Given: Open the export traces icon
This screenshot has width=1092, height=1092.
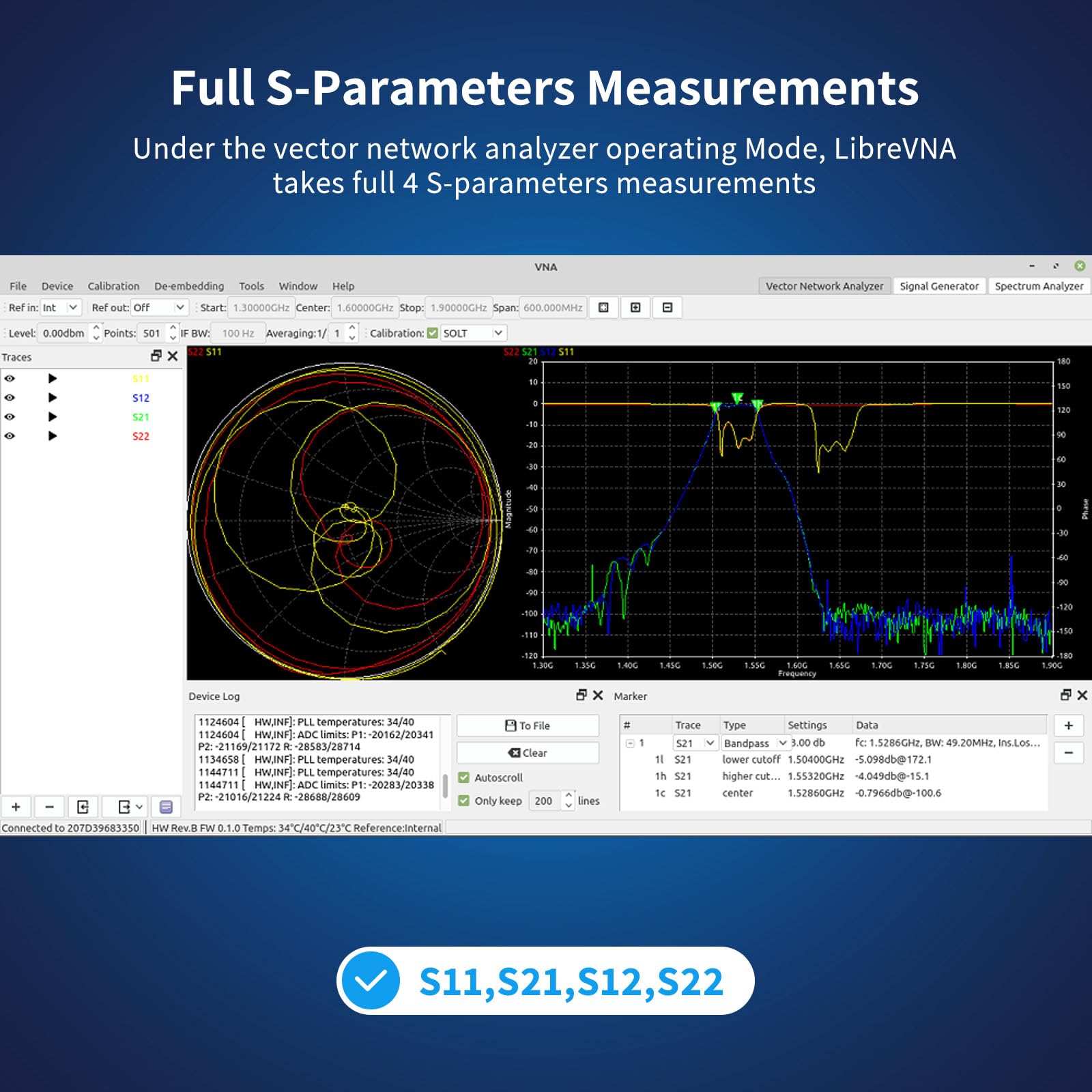Looking at the screenshot, I should [124, 807].
